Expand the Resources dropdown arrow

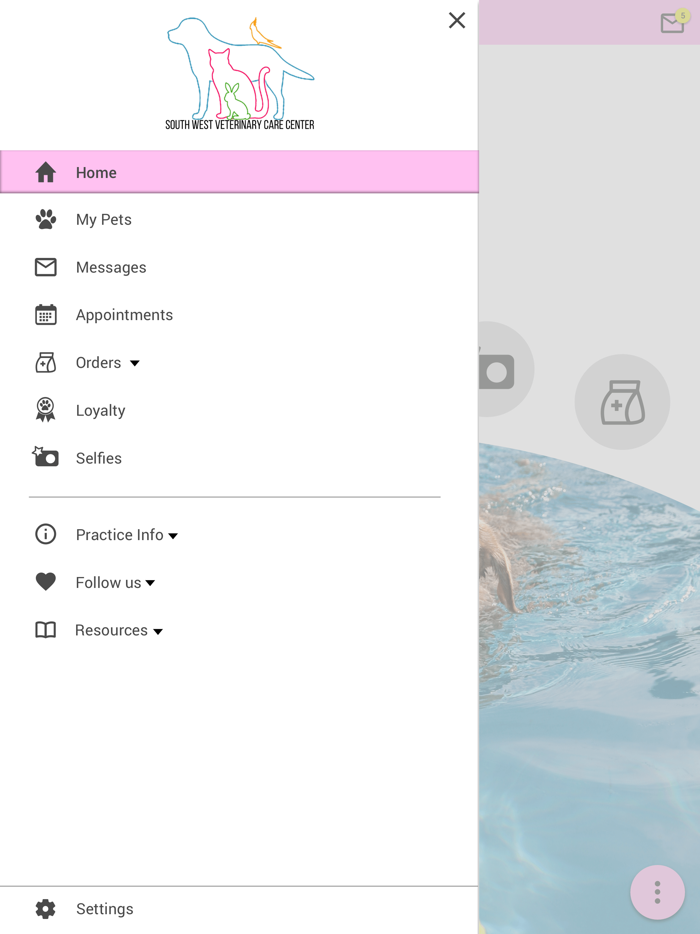158,631
